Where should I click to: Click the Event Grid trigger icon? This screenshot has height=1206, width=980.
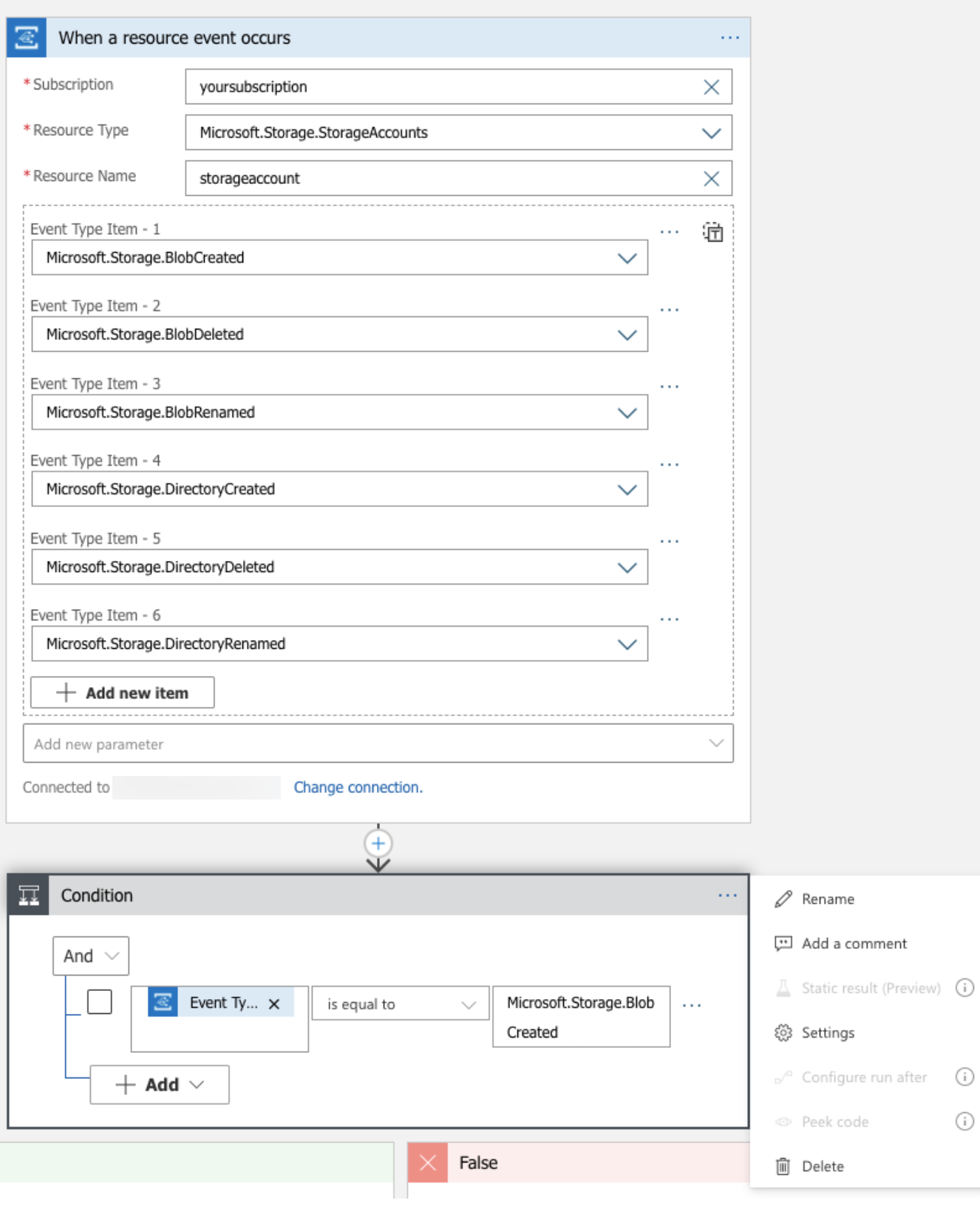27,38
